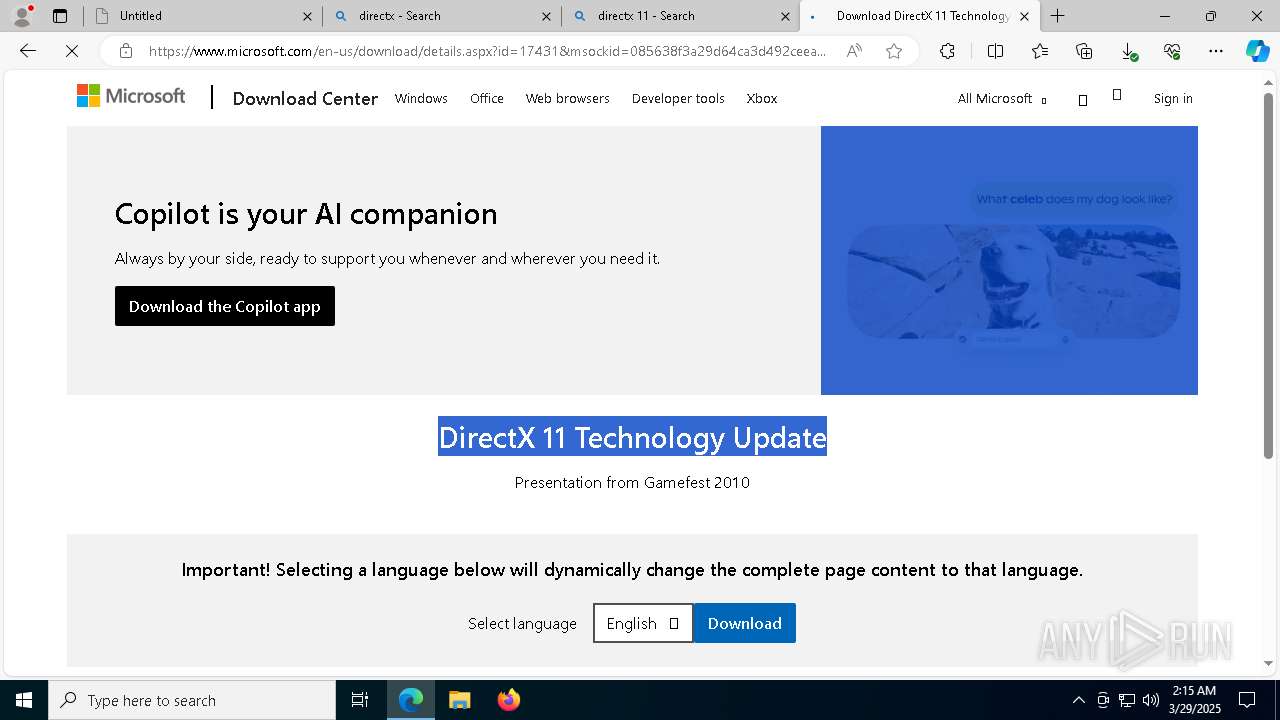
Task: Switch to the Untitled tab
Action: 203,16
